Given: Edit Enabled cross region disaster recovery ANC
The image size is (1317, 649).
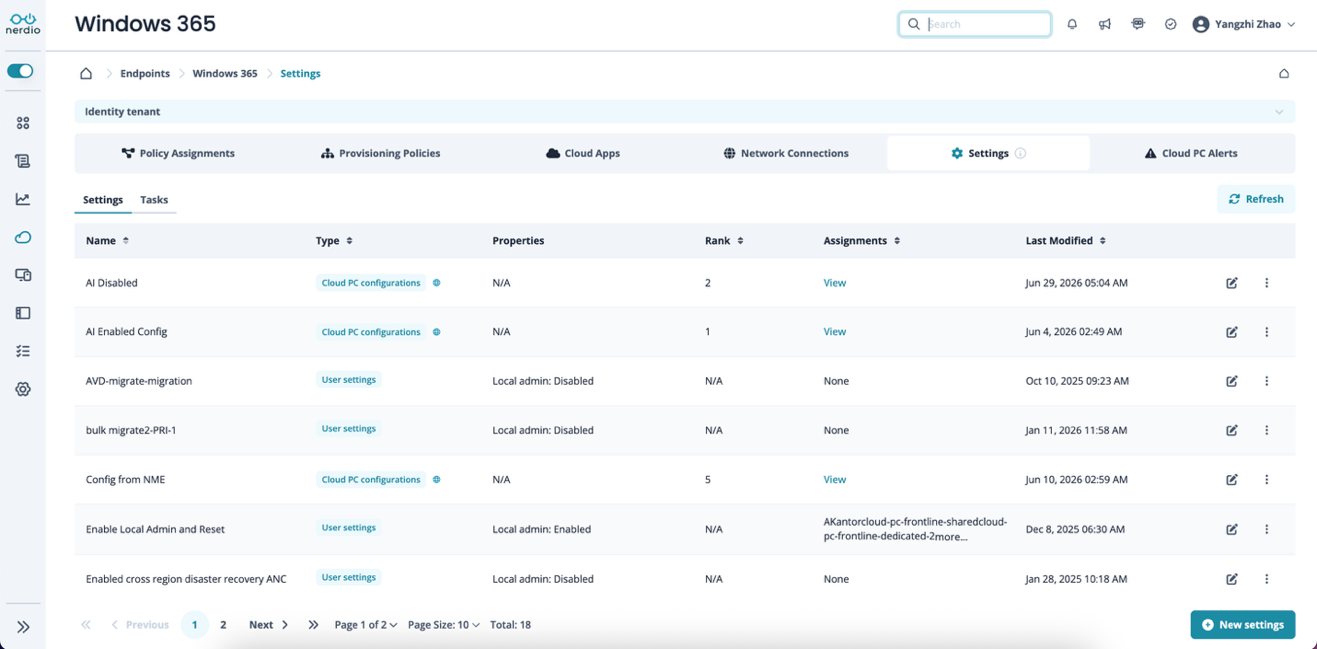Looking at the screenshot, I should (1232, 579).
